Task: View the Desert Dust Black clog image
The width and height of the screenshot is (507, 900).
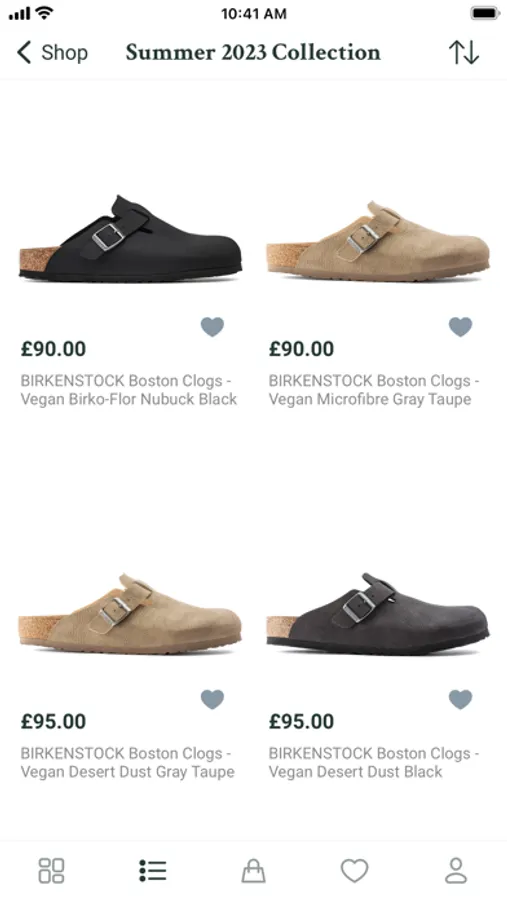Action: click(x=378, y=613)
